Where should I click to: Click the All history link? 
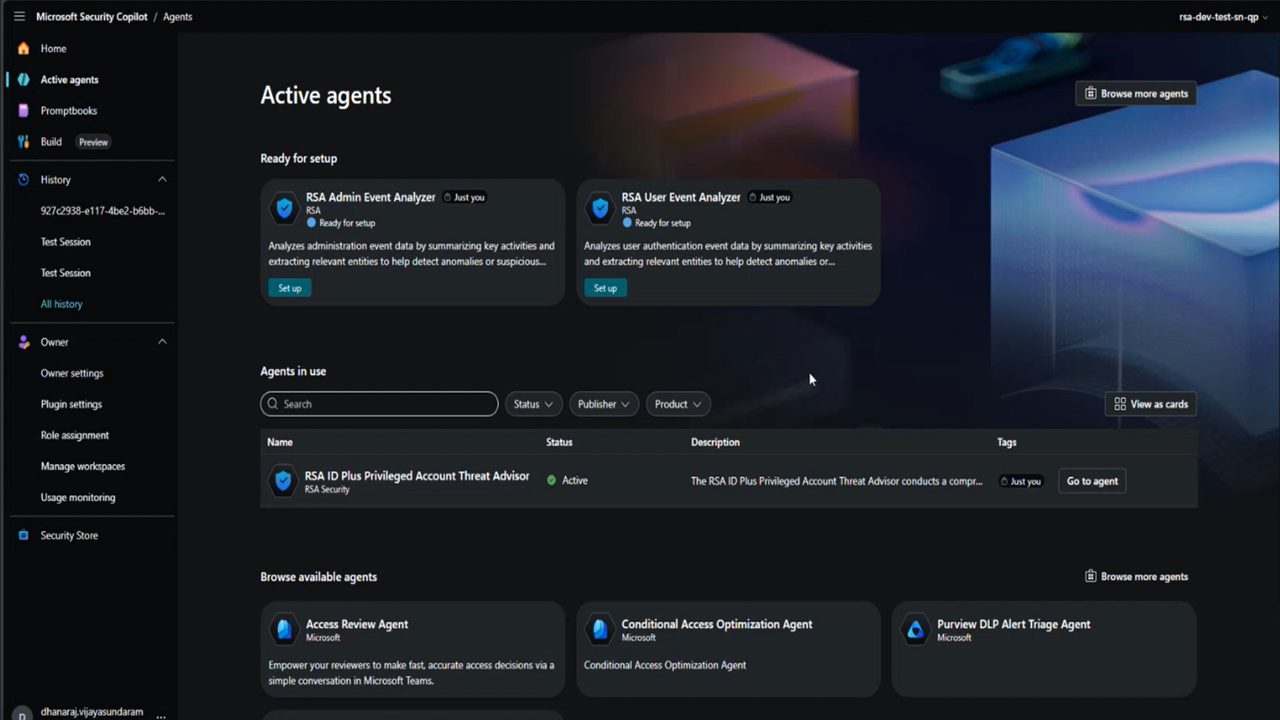click(62, 304)
